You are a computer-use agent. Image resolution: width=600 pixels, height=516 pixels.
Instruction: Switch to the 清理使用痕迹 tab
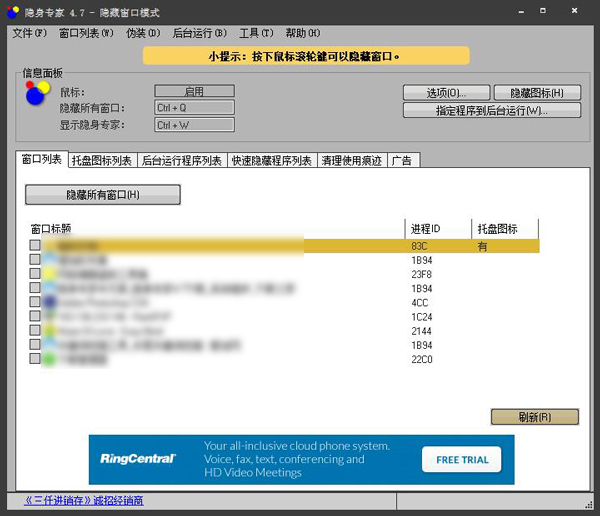click(352, 160)
